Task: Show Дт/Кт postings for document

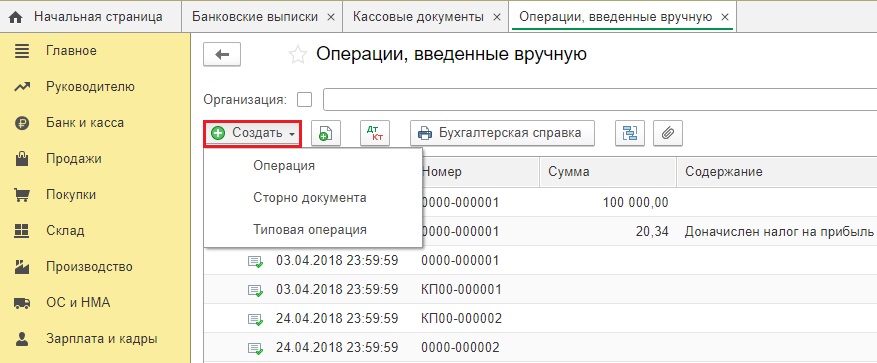Action: click(375, 133)
